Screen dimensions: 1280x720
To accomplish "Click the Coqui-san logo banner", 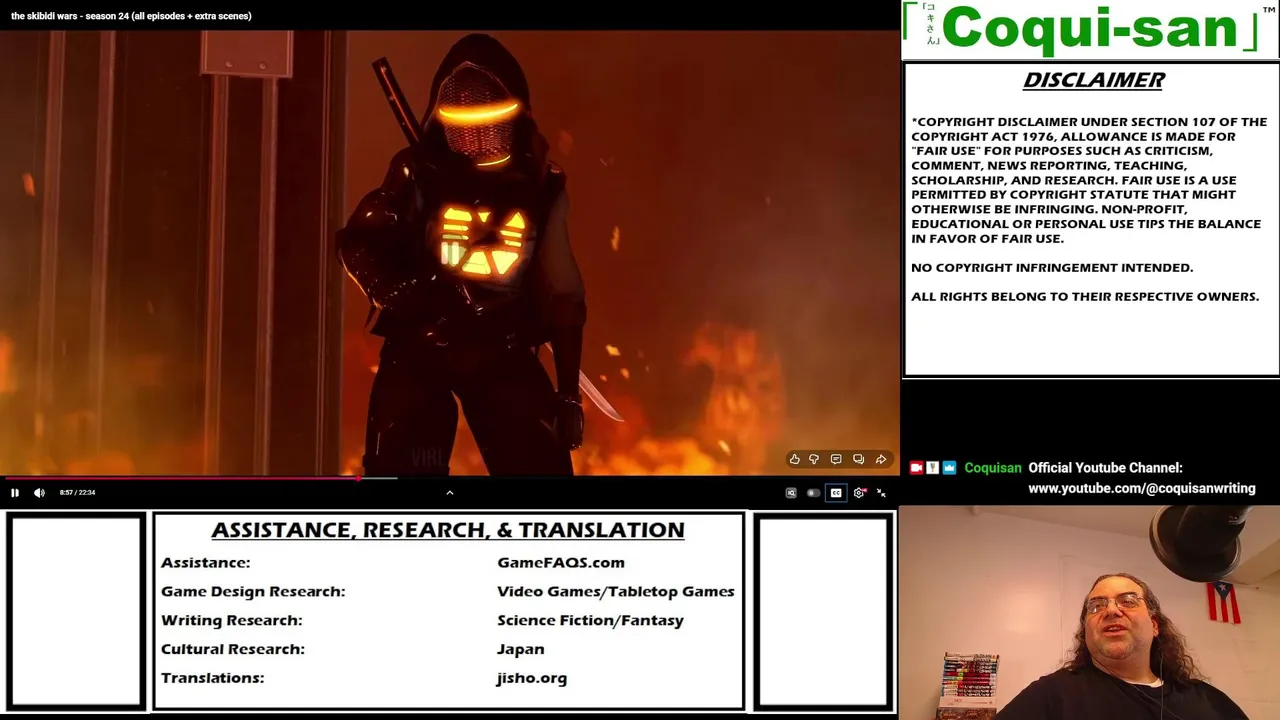I will [1090, 28].
